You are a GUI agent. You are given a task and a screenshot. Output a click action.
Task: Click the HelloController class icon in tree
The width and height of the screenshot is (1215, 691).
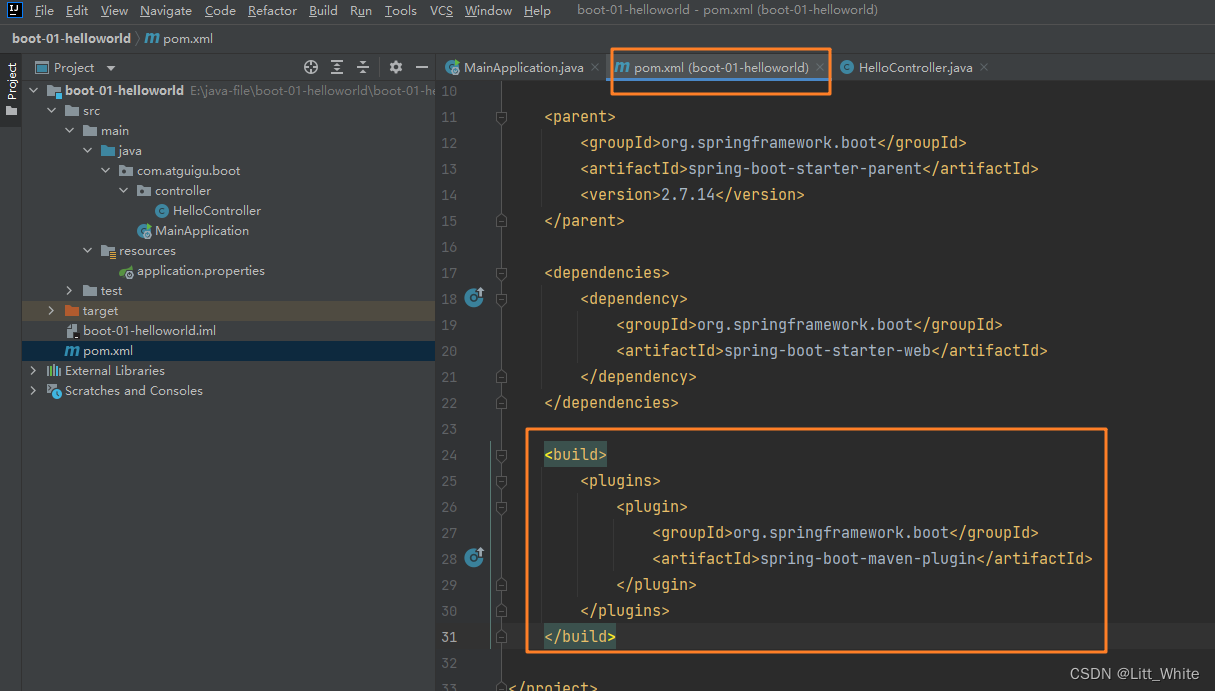[x=162, y=210]
